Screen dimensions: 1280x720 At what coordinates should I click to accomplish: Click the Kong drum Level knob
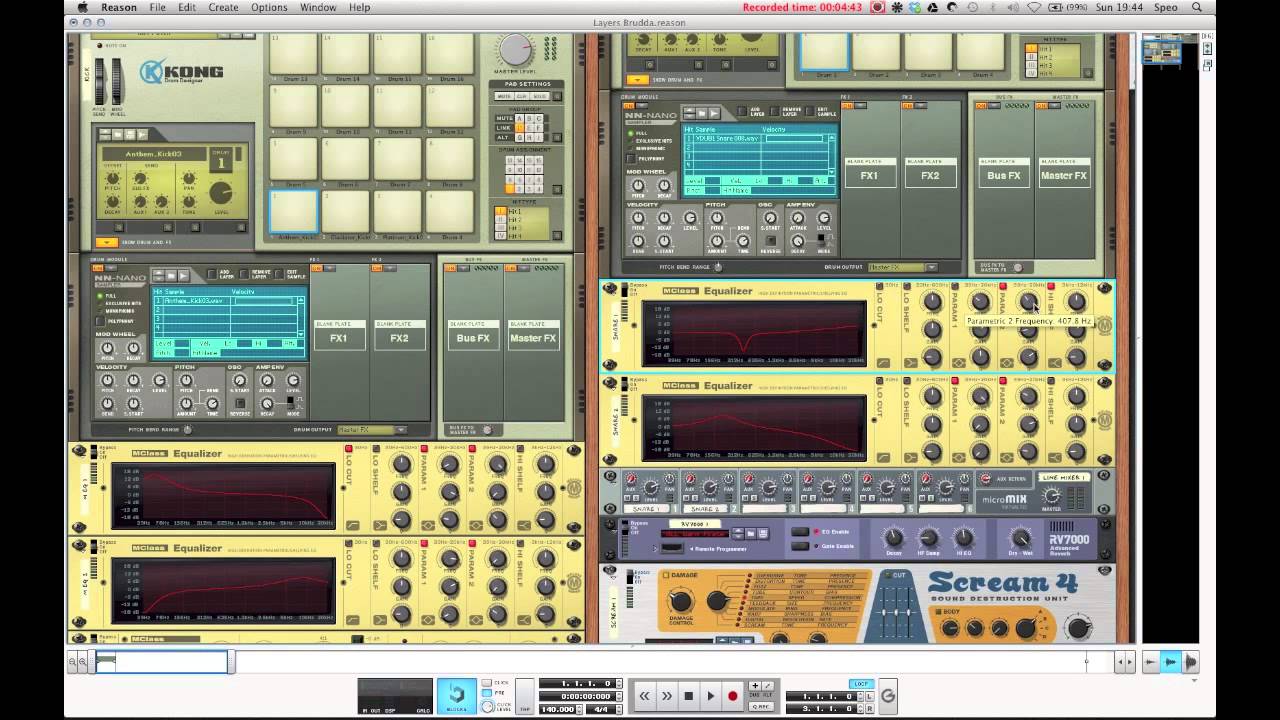pos(220,192)
